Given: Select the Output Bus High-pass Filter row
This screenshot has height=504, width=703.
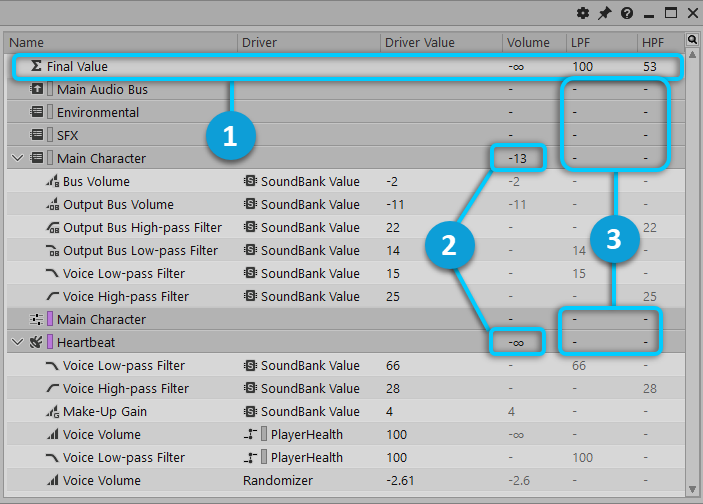Looking at the screenshot, I should click(x=140, y=228).
